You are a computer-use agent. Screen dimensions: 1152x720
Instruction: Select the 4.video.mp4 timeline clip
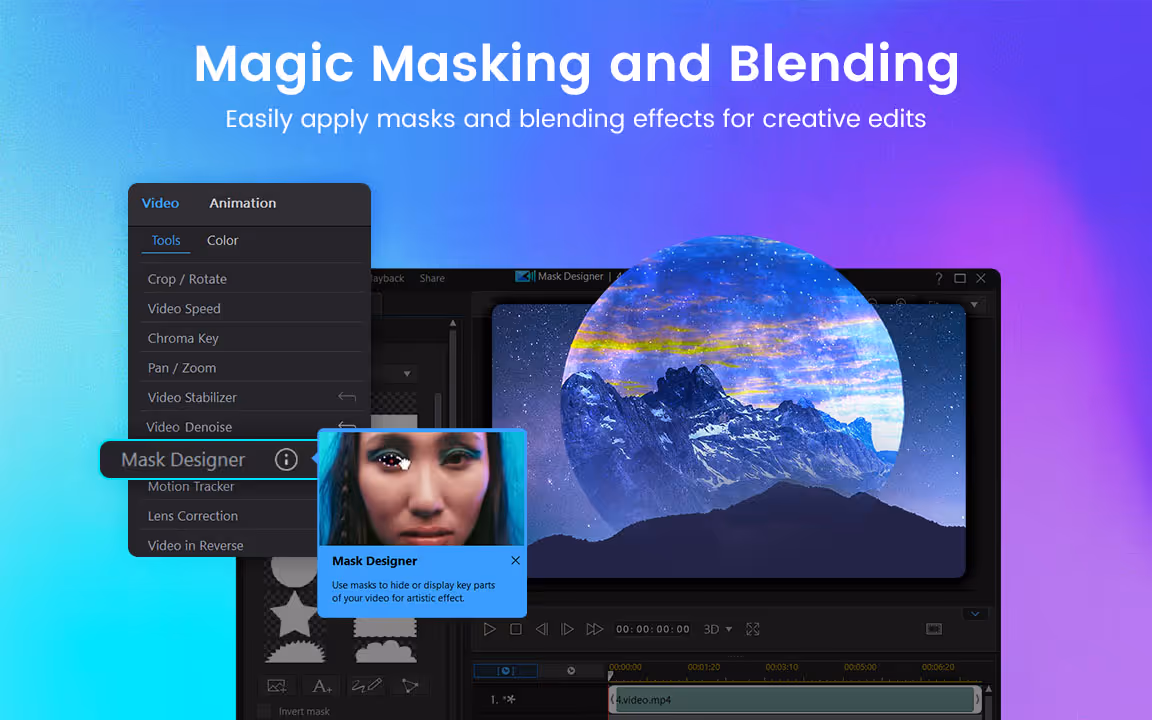pos(795,699)
